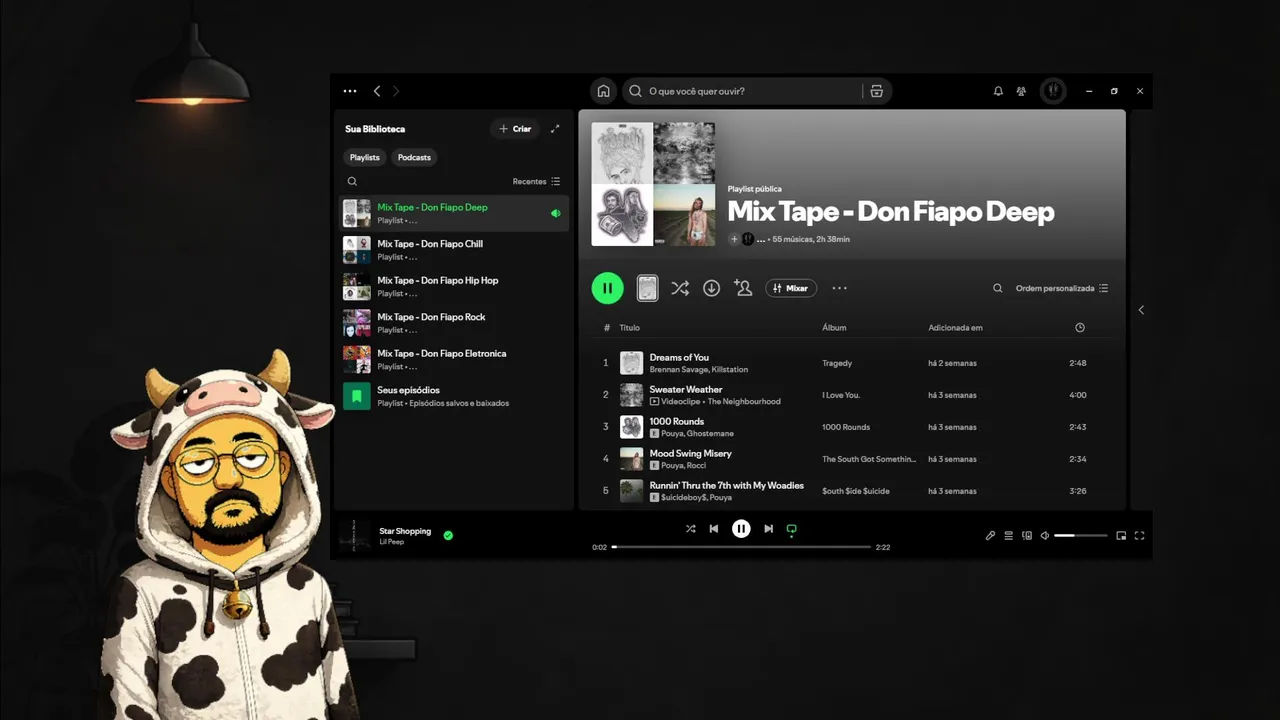Click the Star Shopping album thumbnail

(354, 535)
